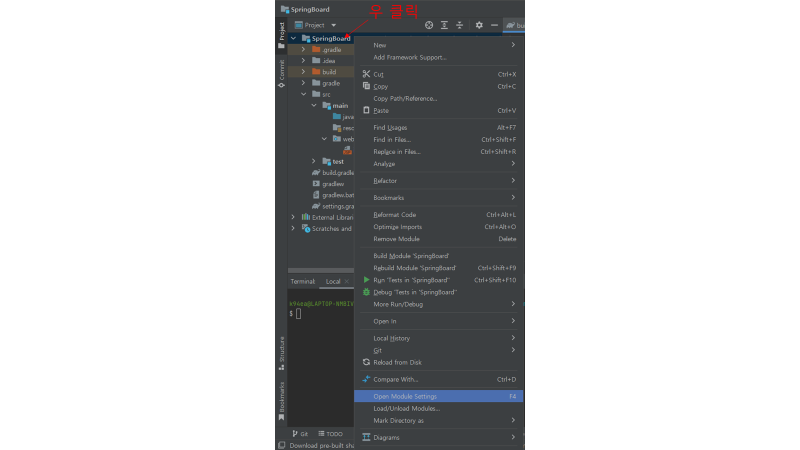The width and height of the screenshot is (800, 450).
Task: Hide the Project tool window
Action: (494, 24)
